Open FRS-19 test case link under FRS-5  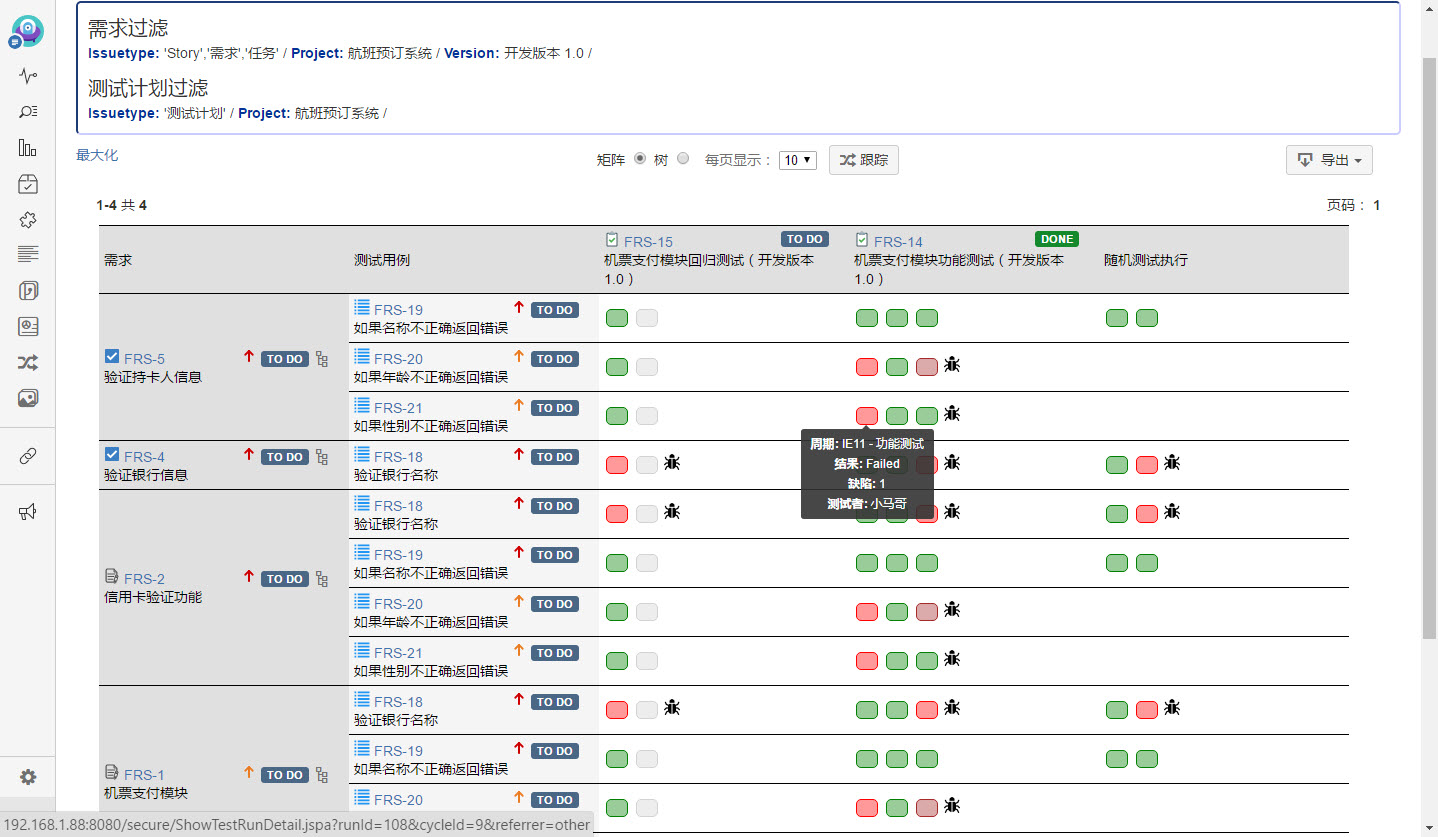(x=398, y=310)
